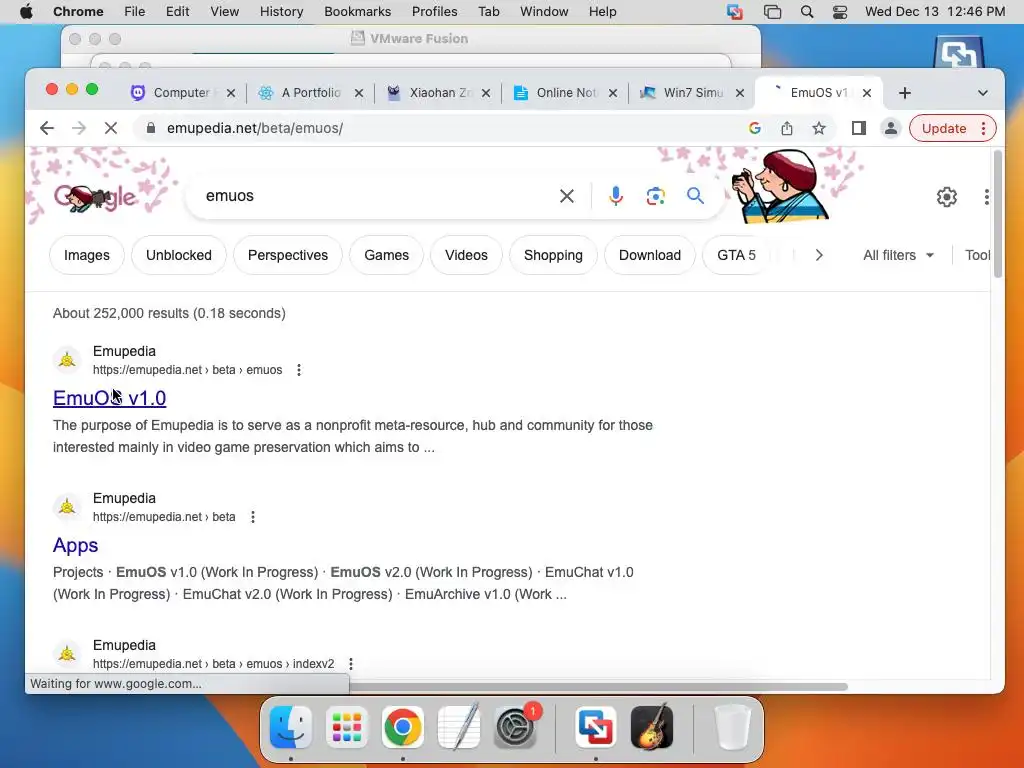This screenshot has width=1024, height=768.
Task: Click the VMware Fusion window title
Action: point(419,39)
